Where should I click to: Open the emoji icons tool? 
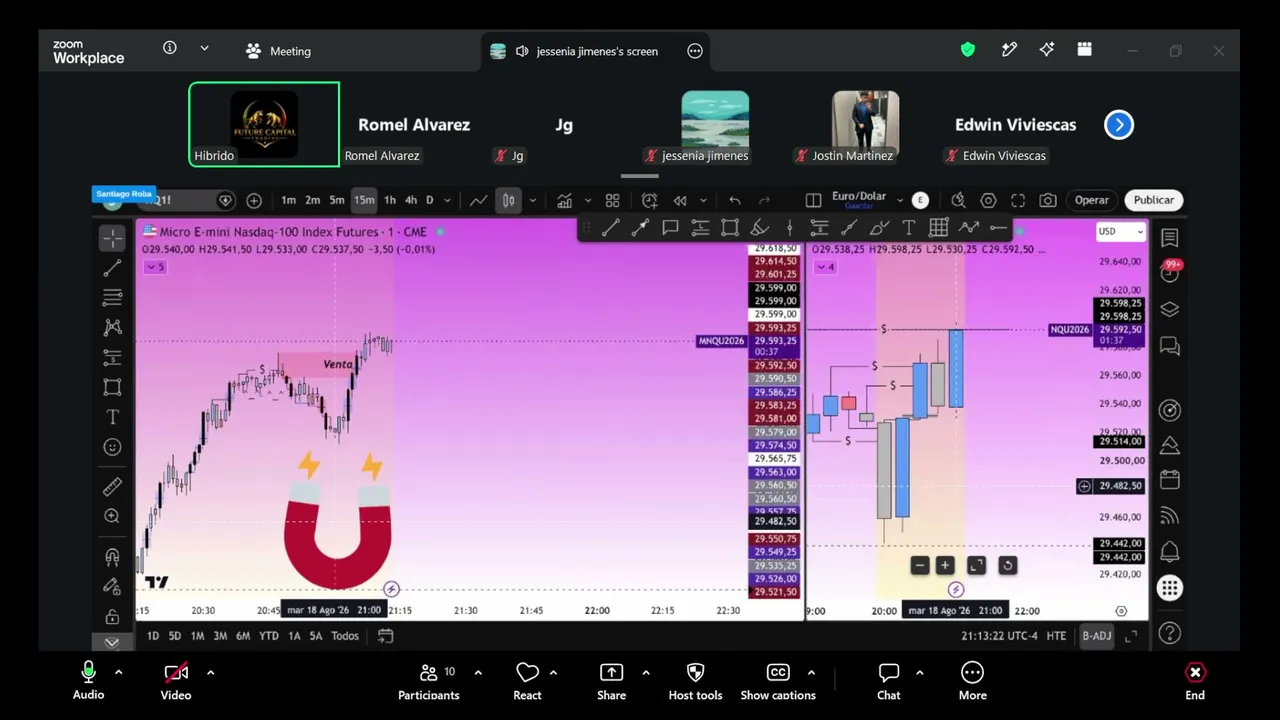click(x=112, y=447)
